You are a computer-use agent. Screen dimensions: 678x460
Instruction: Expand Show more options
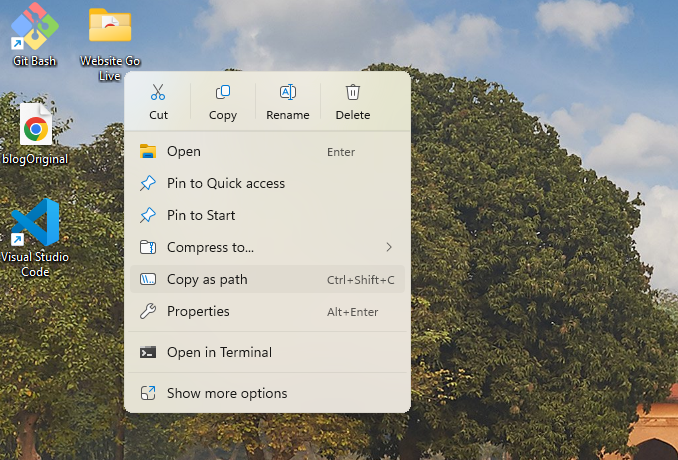(x=227, y=393)
